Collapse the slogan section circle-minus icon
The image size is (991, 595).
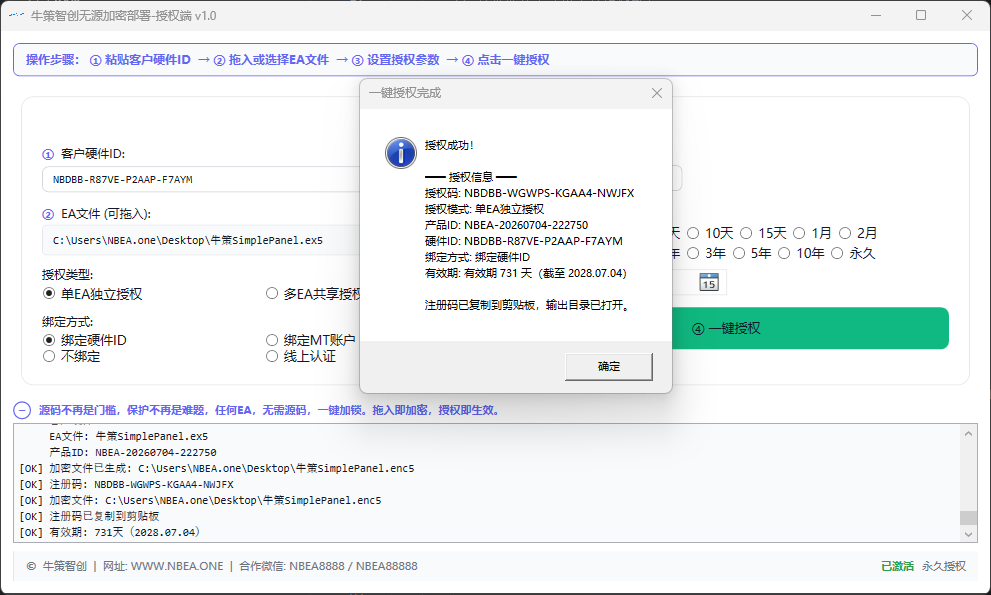click(22, 410)
